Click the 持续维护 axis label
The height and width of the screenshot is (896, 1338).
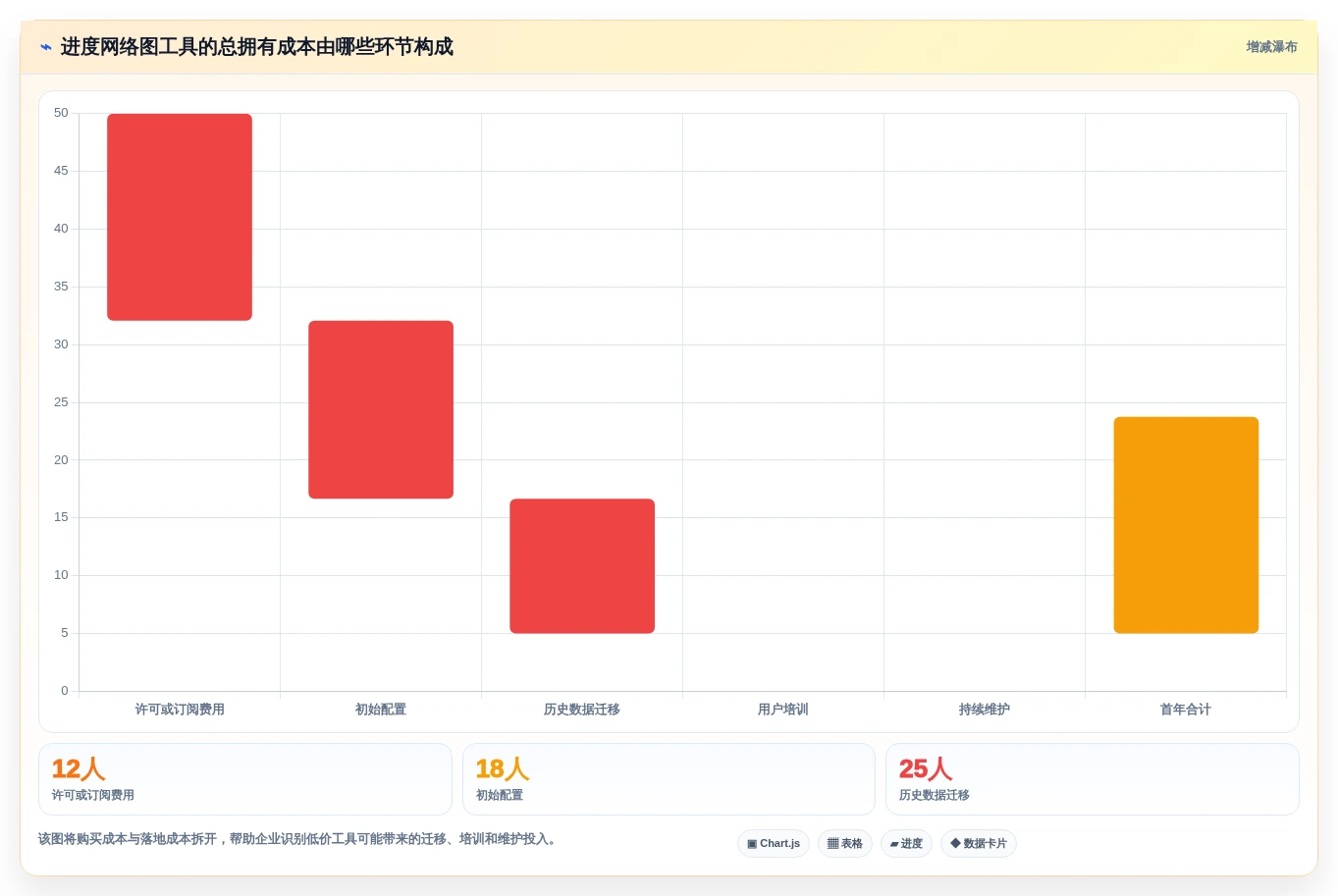985,710
